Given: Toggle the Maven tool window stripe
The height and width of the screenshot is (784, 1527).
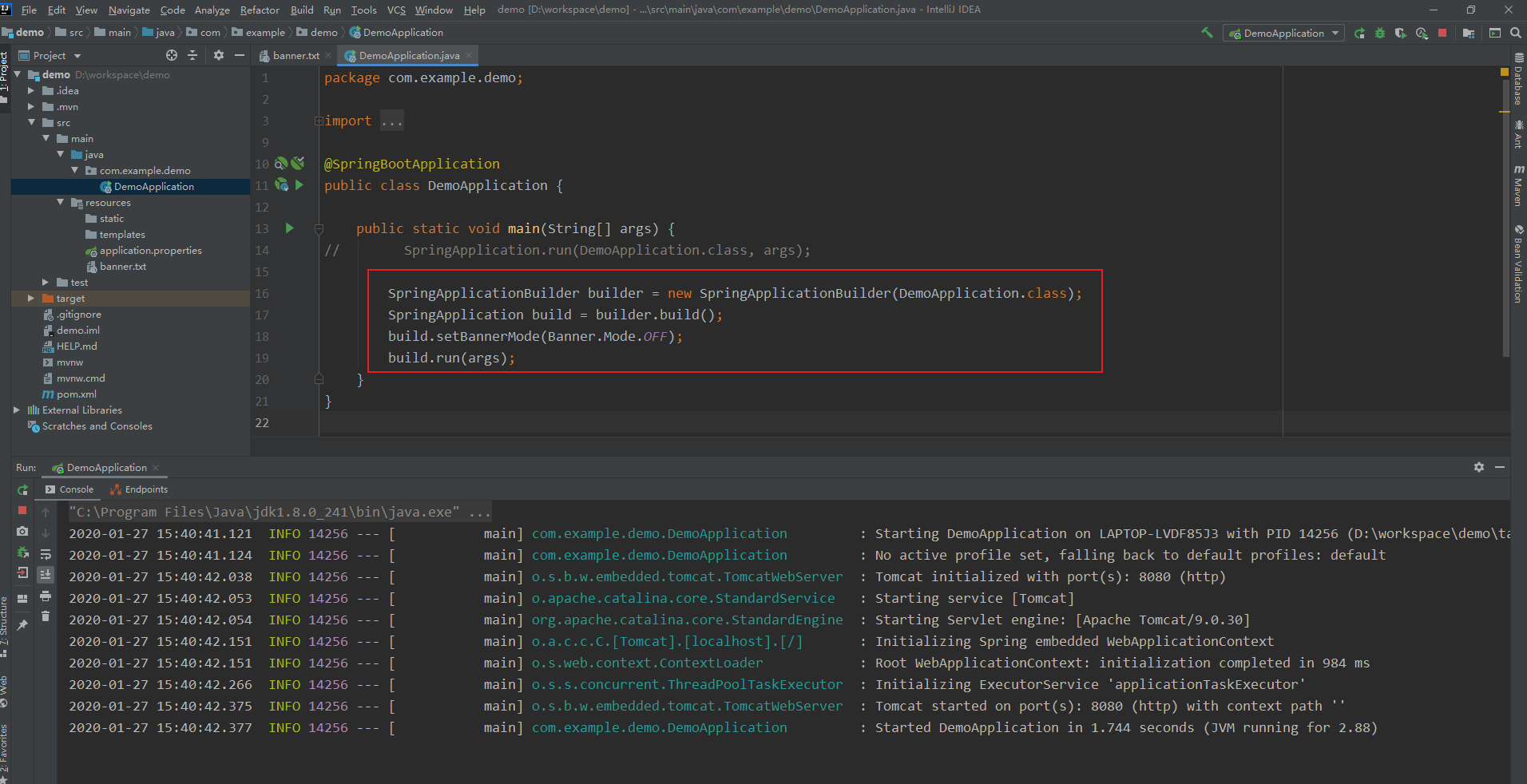Looking at the screenshot, I should click(1519, 186).
